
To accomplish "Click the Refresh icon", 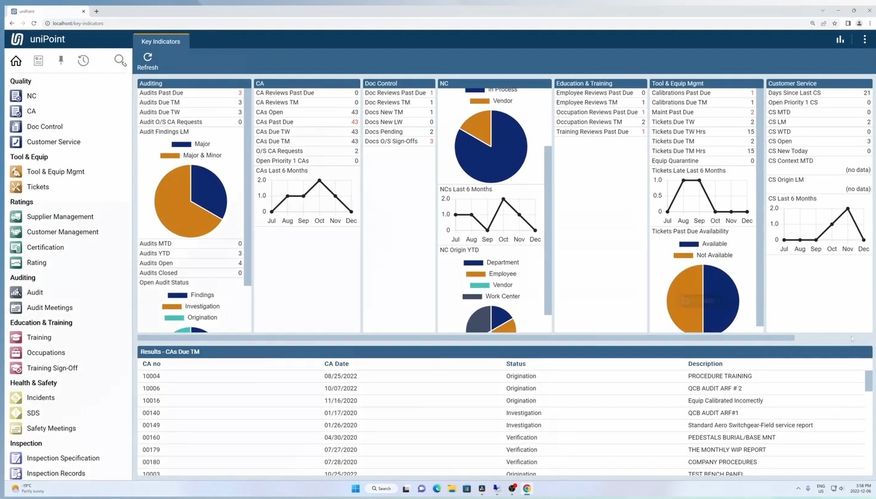I will click(x=147, y=57).
